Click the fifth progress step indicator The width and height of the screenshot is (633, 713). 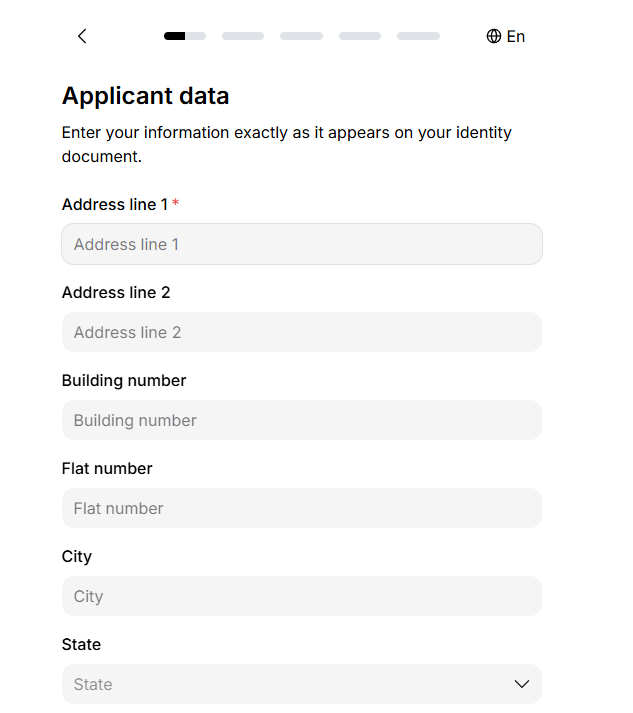coord(418,36)
